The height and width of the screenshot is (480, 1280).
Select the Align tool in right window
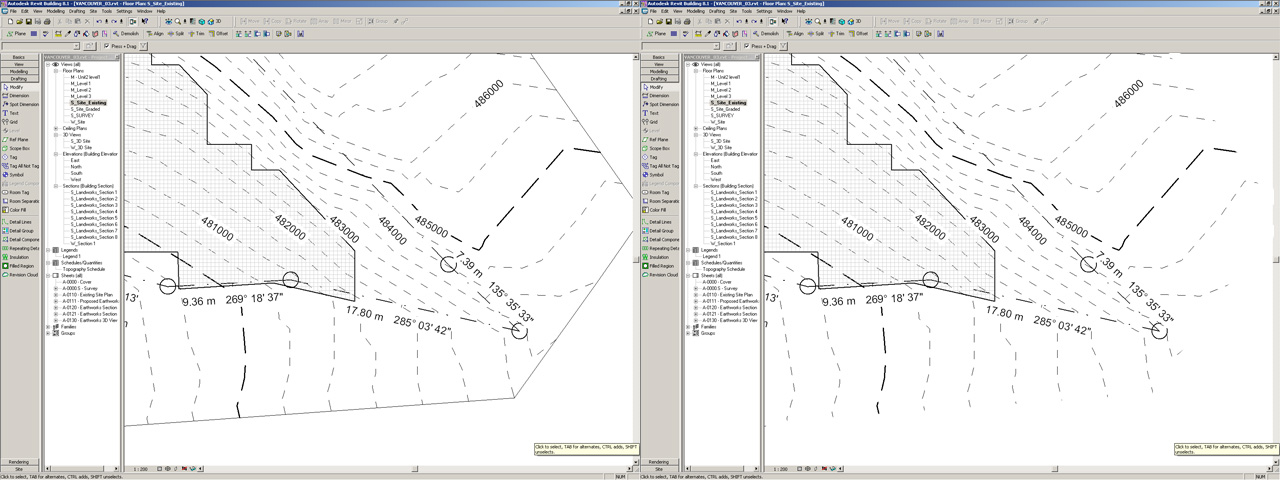[x=796, y=33]
